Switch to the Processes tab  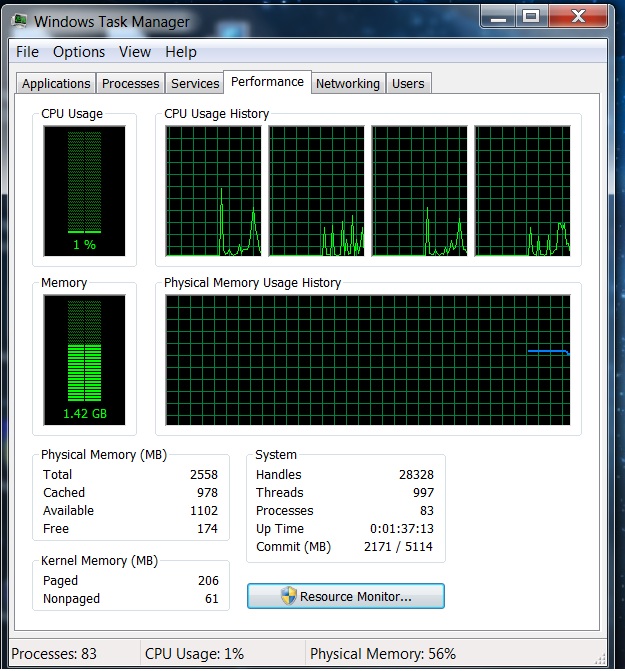click(x=130, y=83)
